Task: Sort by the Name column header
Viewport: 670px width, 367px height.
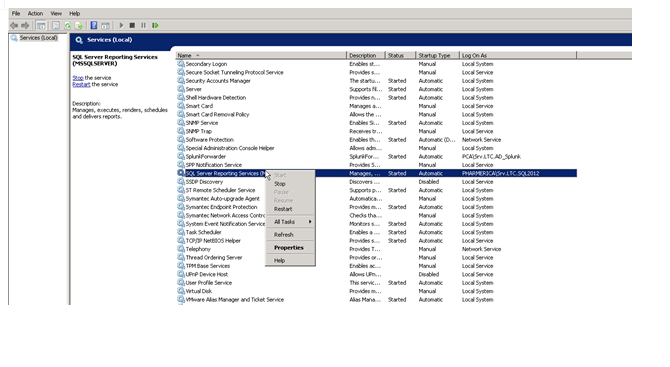Action: (261, 56)
